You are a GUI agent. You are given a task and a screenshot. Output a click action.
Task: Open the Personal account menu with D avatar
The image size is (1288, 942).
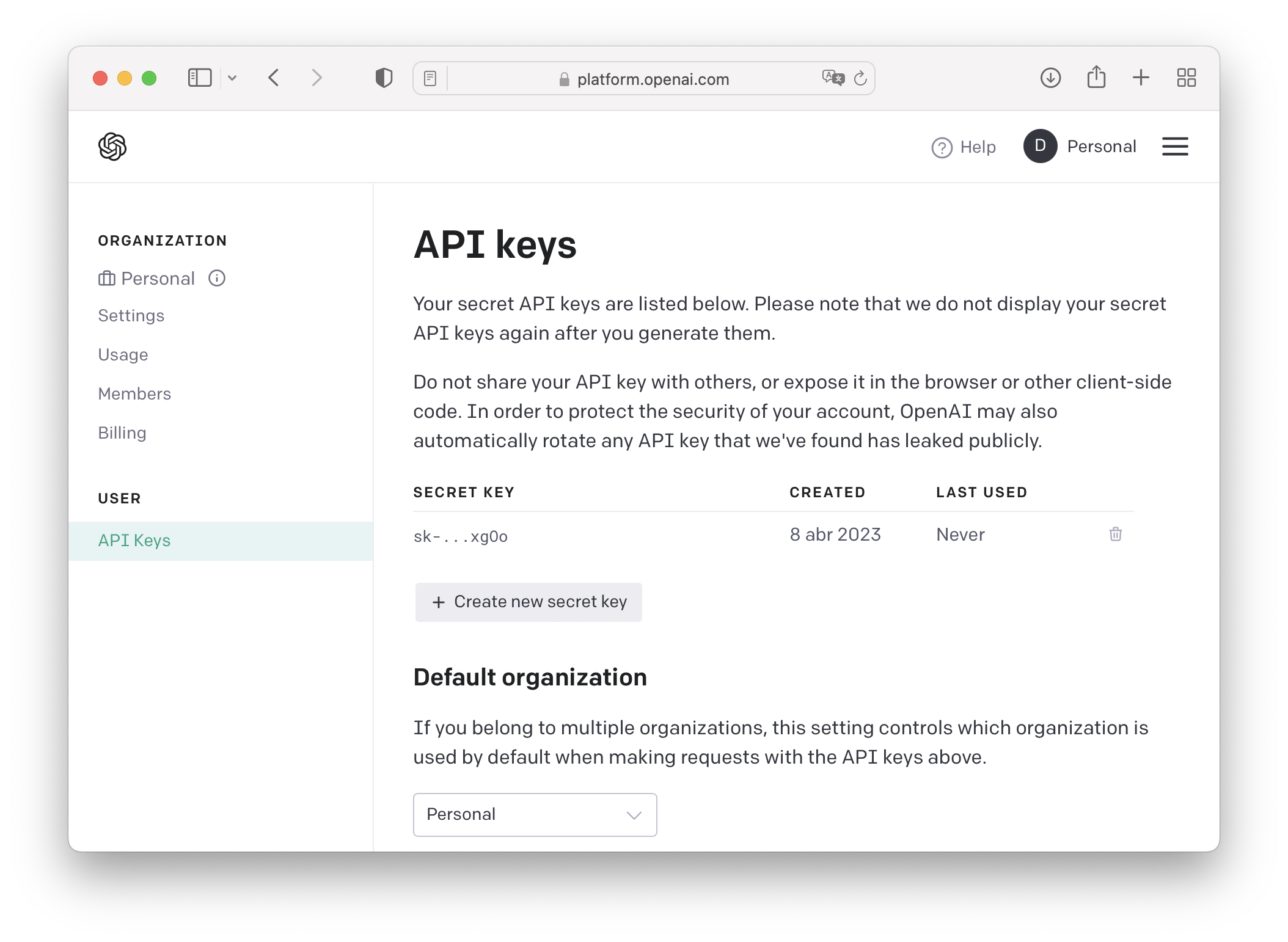click(x=1080, y=147)
